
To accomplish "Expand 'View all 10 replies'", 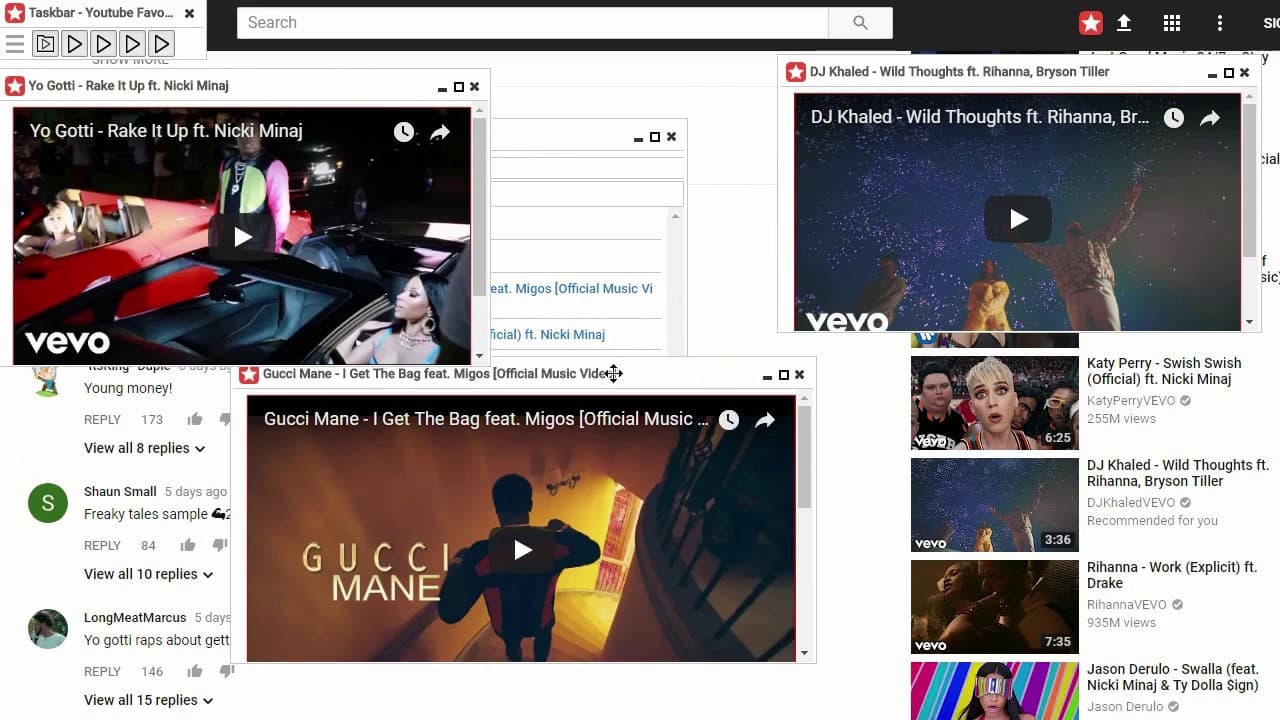I will (149, 574).
